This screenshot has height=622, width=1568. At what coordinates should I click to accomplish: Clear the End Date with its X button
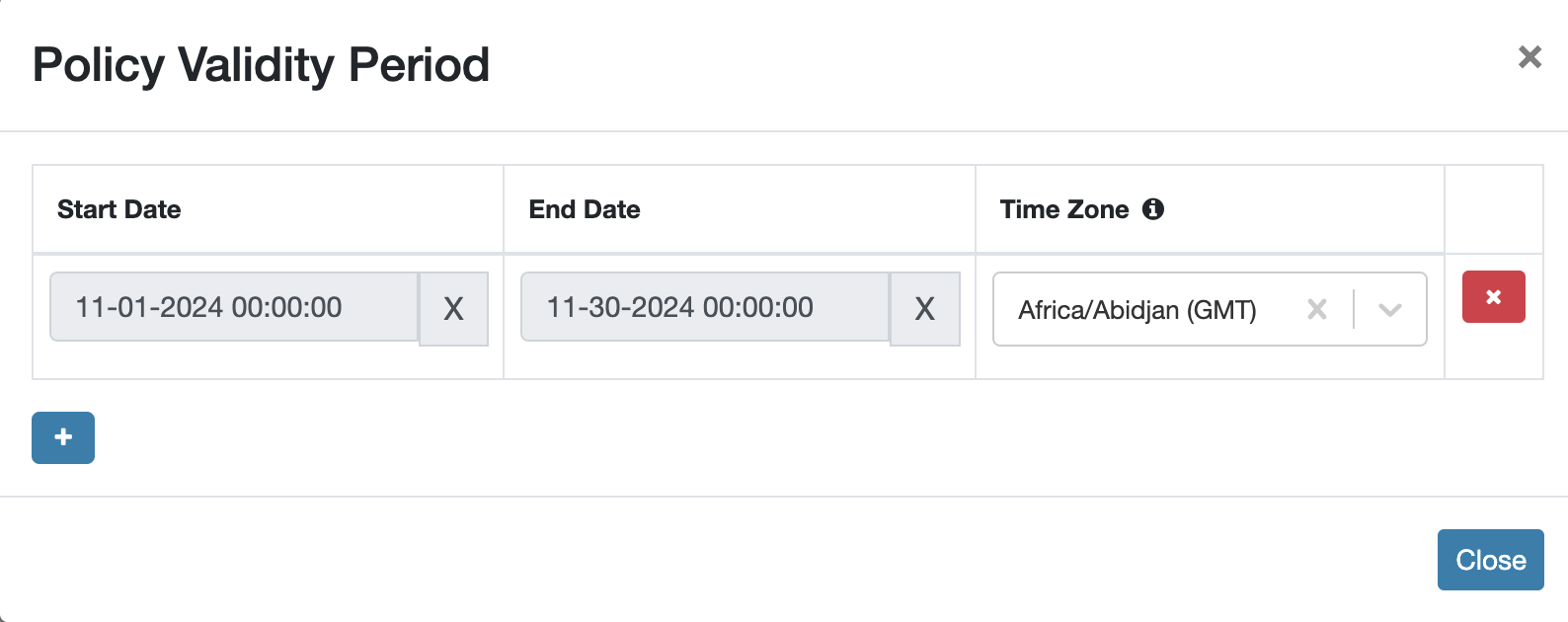click(x=924, y=309)
